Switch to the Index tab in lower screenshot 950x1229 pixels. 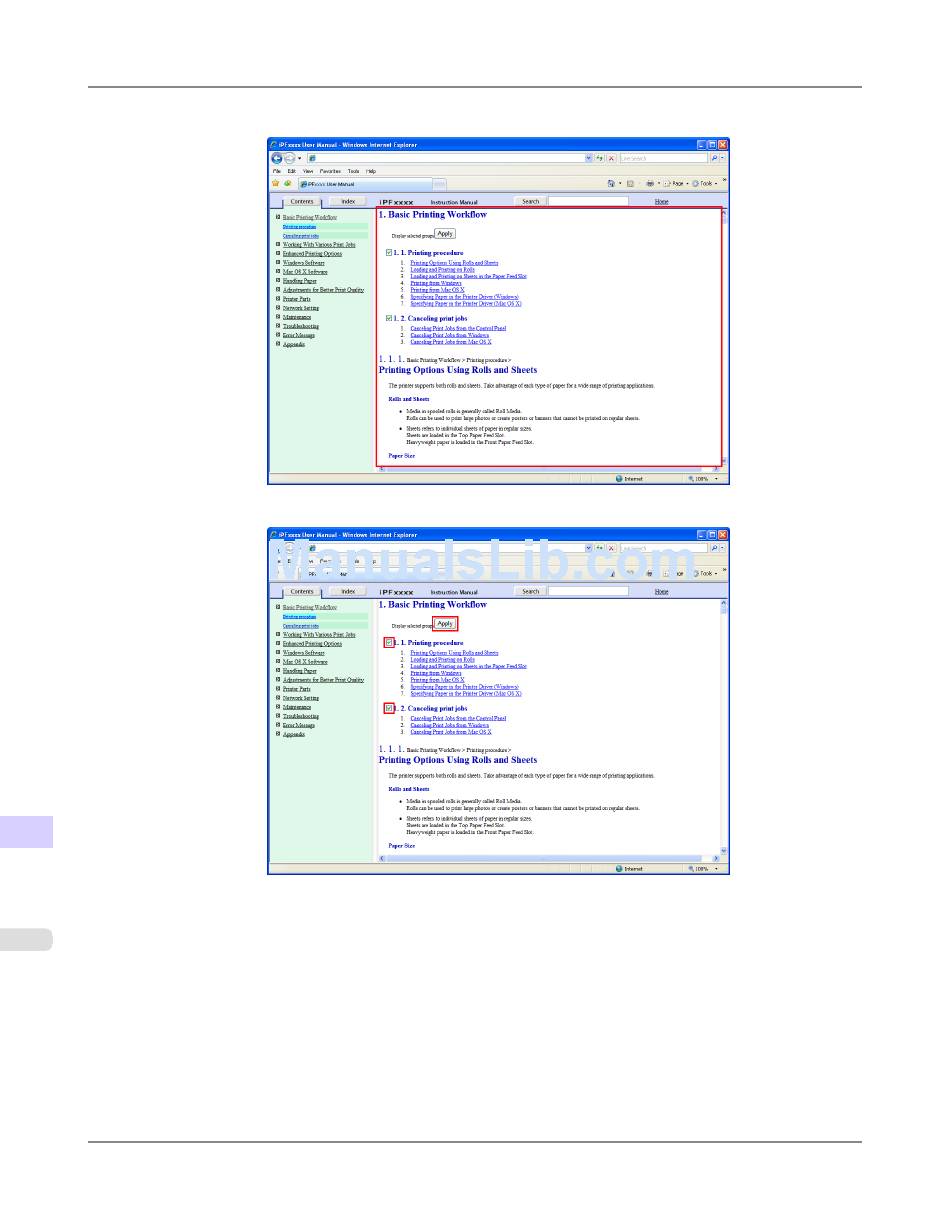pyautogui.click(x=348, y=591)
